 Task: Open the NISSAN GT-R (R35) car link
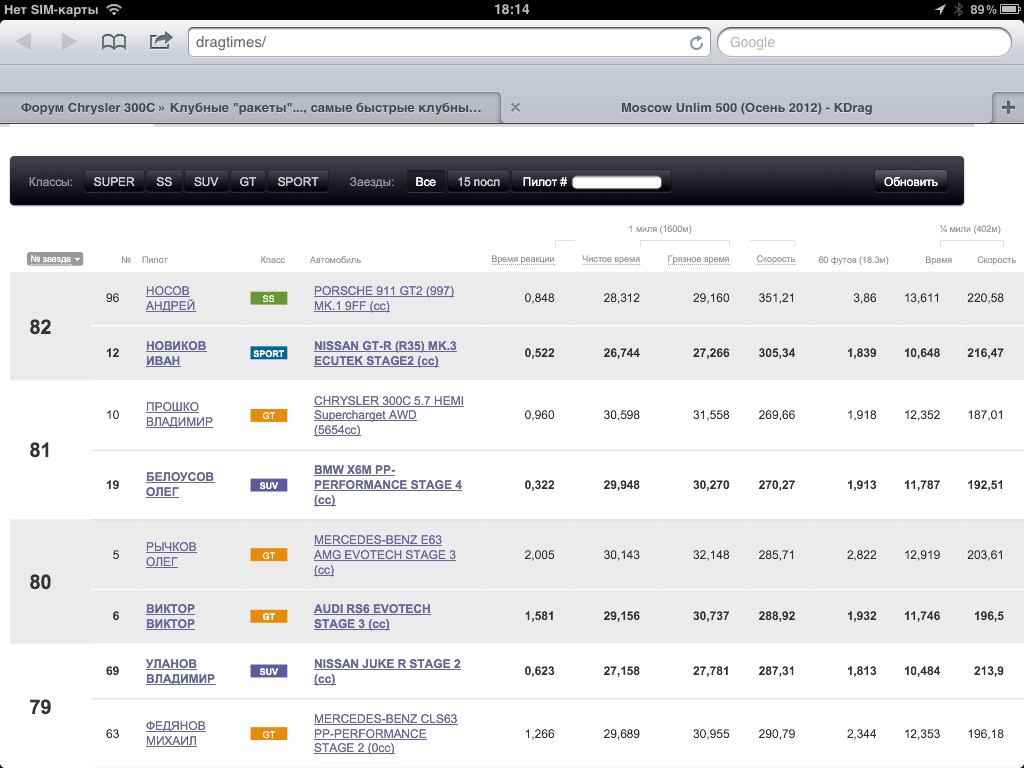[385, 353]
